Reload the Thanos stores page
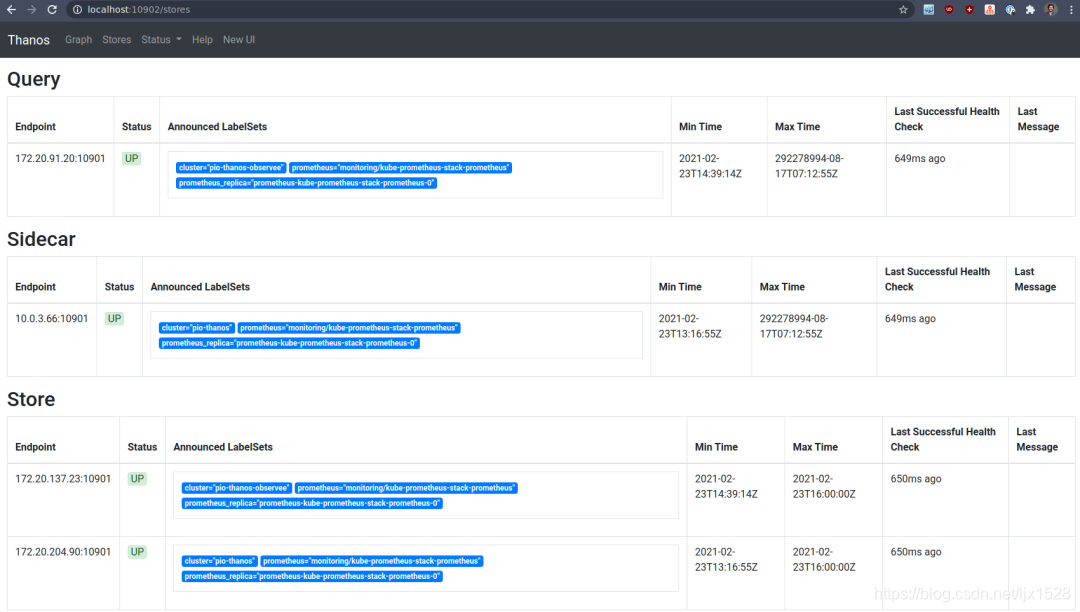 tap(52, 10)
